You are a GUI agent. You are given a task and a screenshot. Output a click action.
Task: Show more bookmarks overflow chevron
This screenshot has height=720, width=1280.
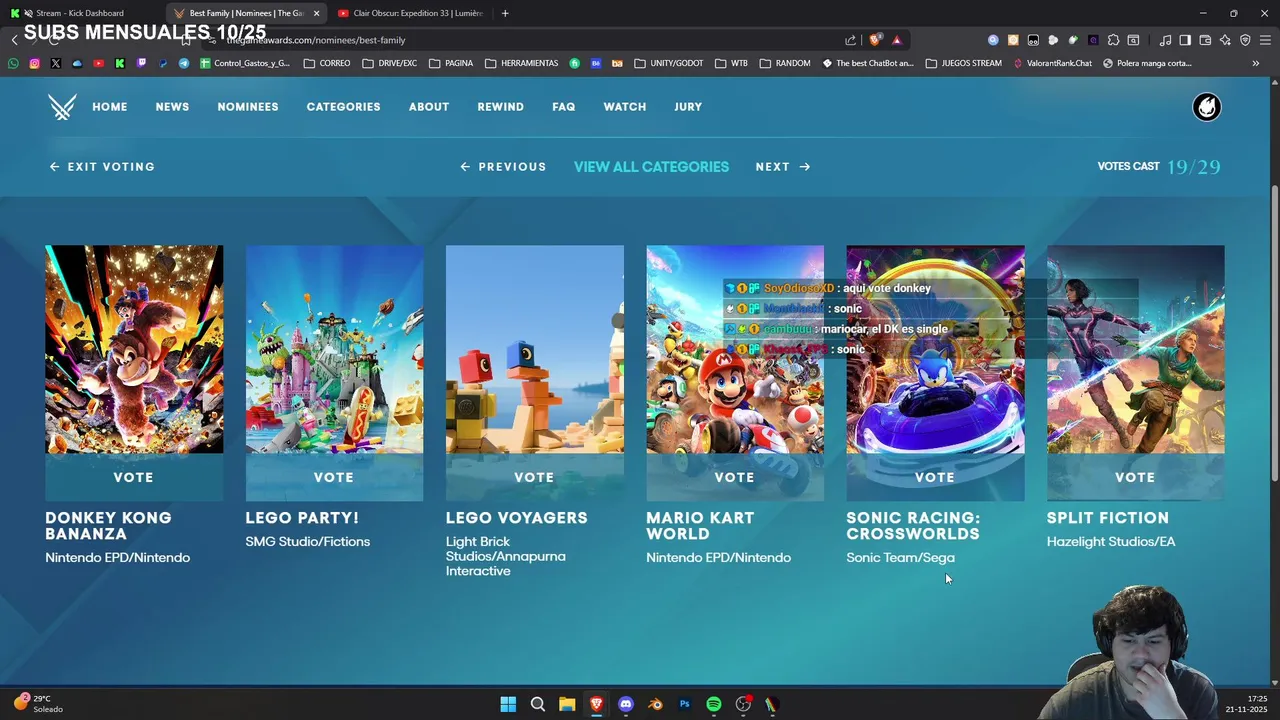(x=1256, y=63)
